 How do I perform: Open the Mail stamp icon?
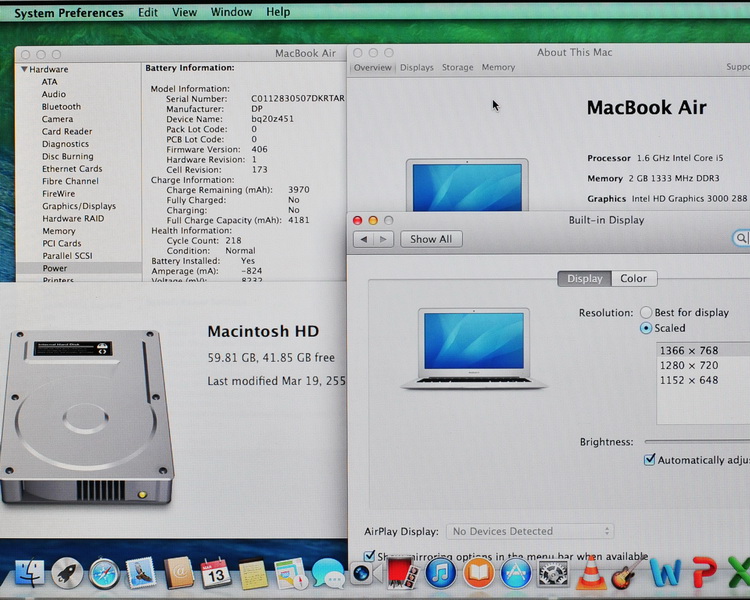(141, 572)
